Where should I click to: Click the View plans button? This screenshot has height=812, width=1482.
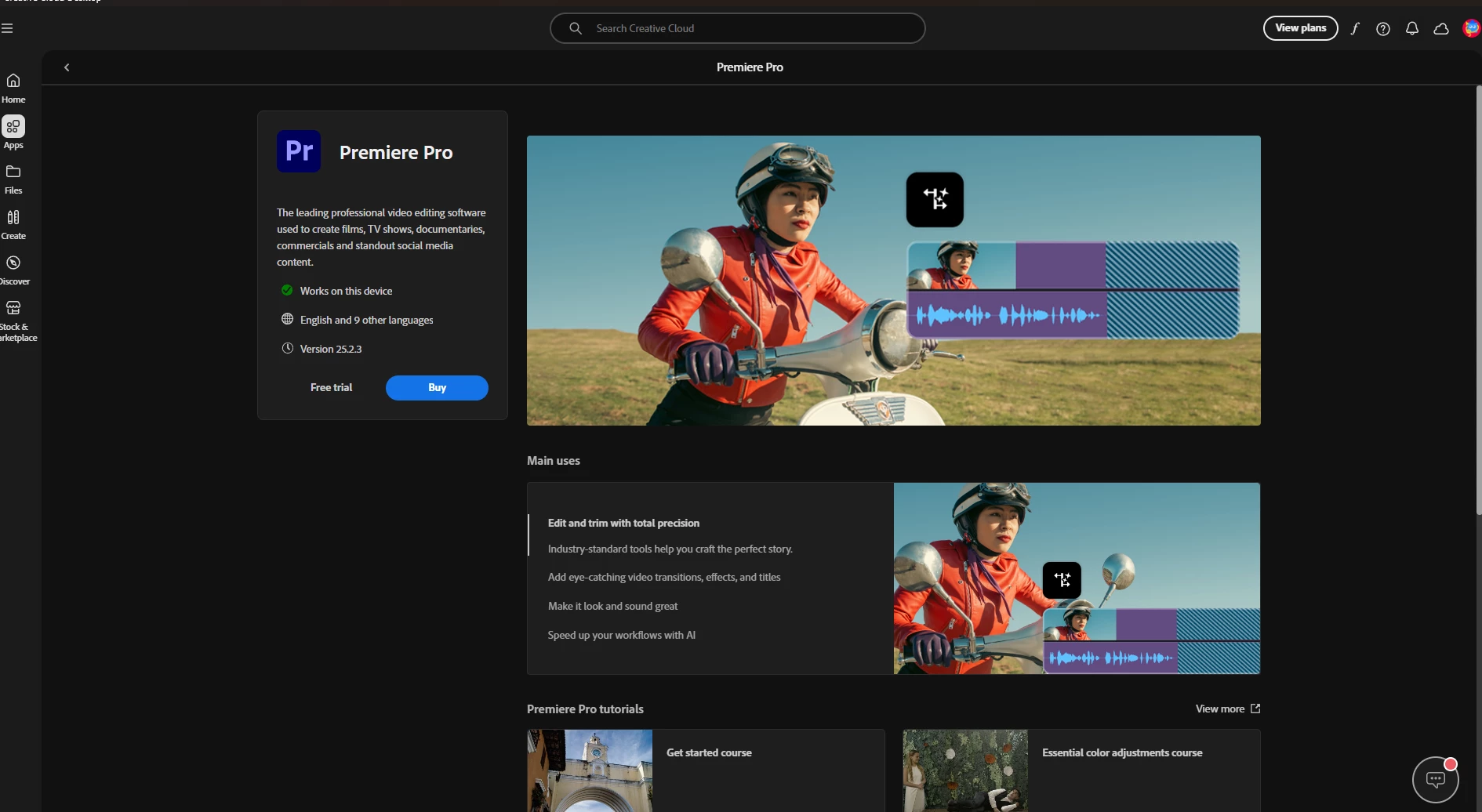coord(1300,28)
